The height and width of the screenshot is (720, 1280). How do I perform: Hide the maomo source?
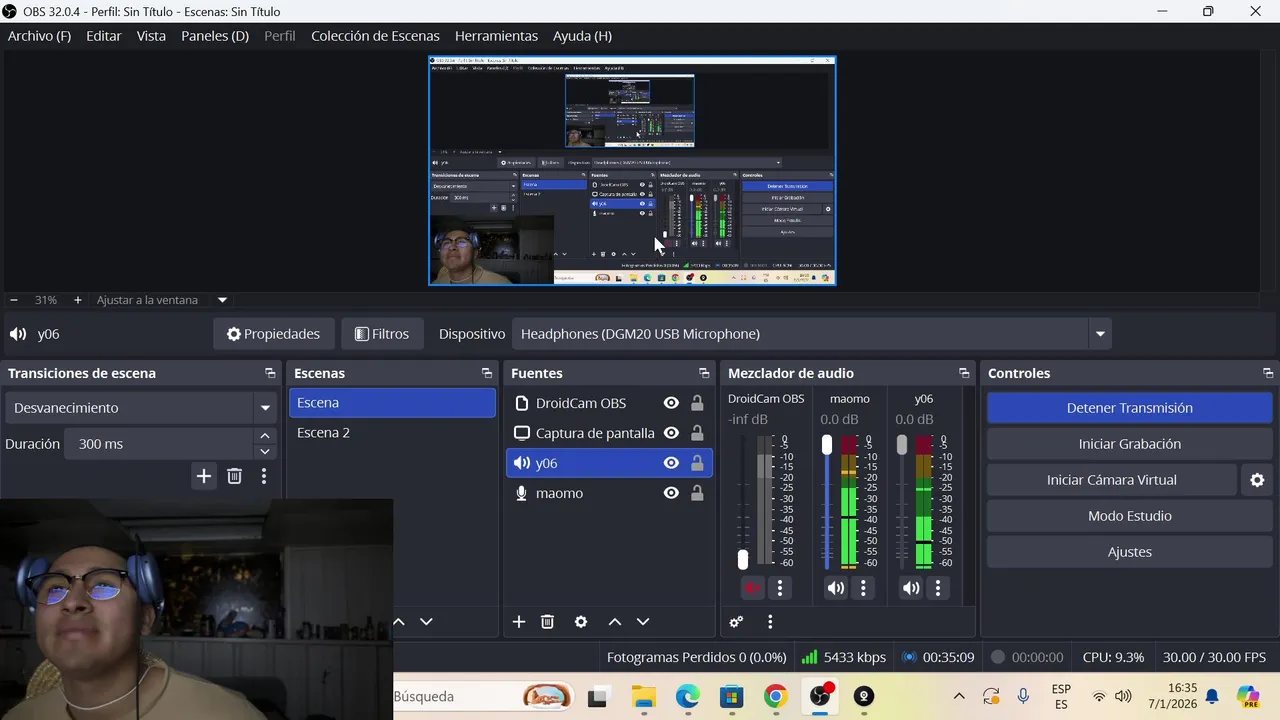coord(671,493)
